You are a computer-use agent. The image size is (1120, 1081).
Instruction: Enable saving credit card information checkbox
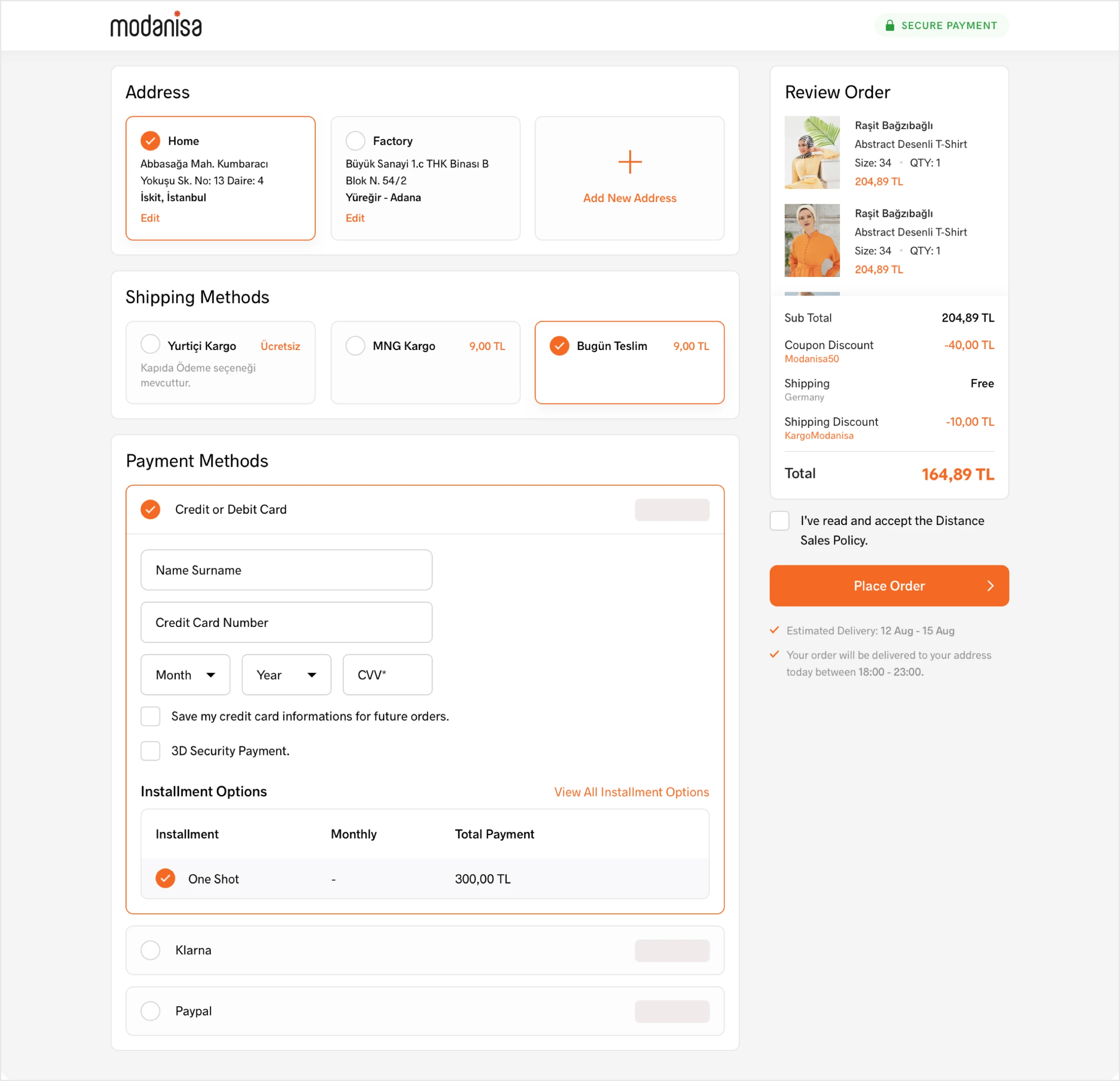pyautogui.click(x=150, y=716)
